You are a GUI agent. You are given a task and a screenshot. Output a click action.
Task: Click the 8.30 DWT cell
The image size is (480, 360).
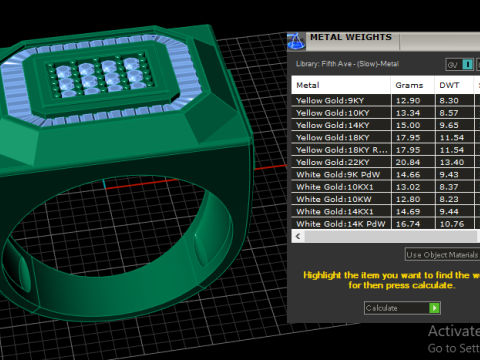click(454, 100)
